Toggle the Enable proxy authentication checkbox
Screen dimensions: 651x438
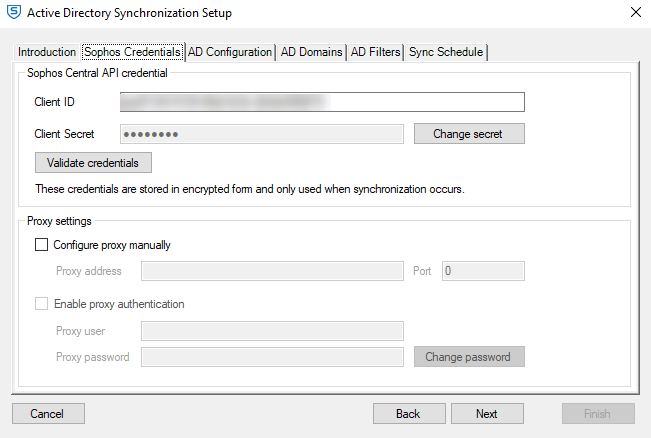42,304
